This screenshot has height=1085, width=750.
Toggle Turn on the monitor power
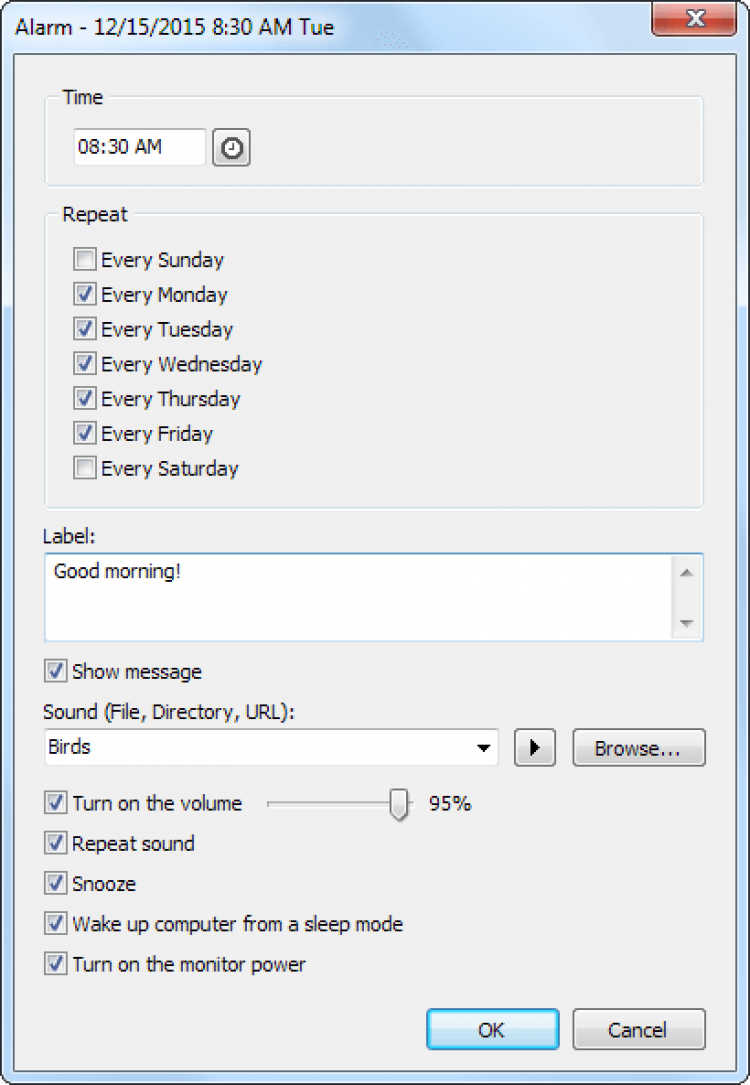click(56, 965)
